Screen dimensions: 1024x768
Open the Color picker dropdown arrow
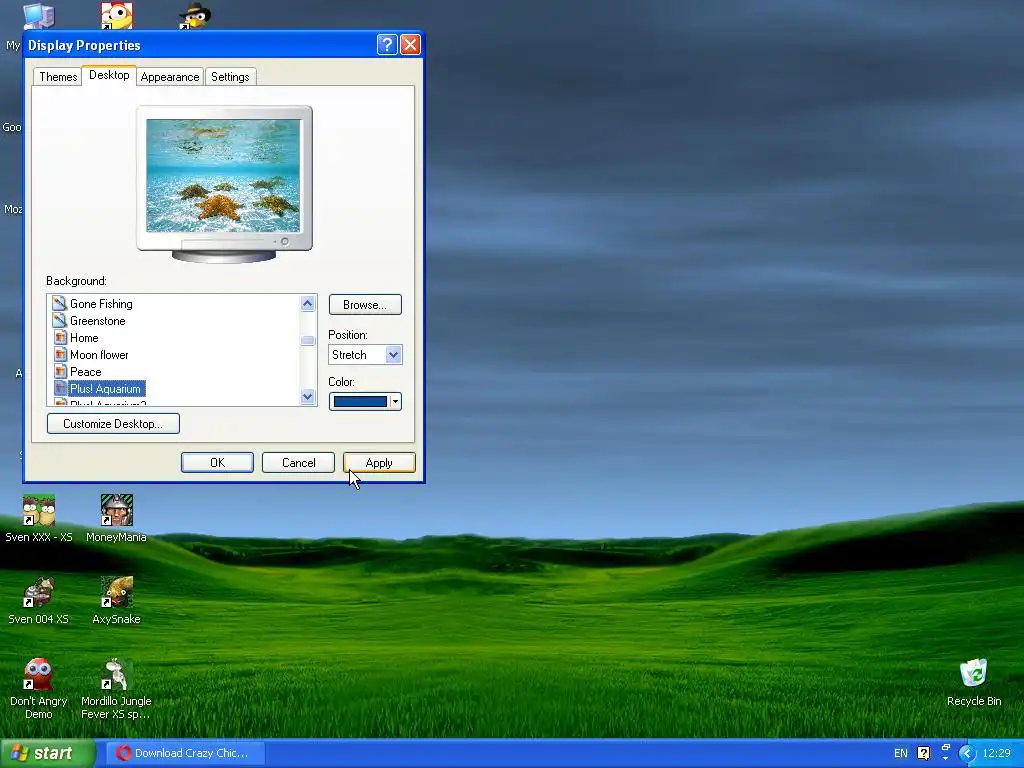395,402
